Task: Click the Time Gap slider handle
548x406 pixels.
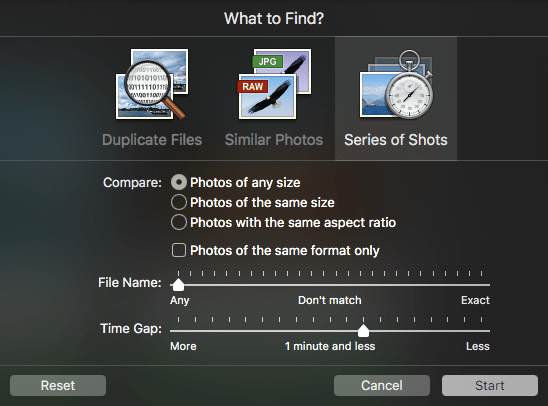Action: [363, 331]
